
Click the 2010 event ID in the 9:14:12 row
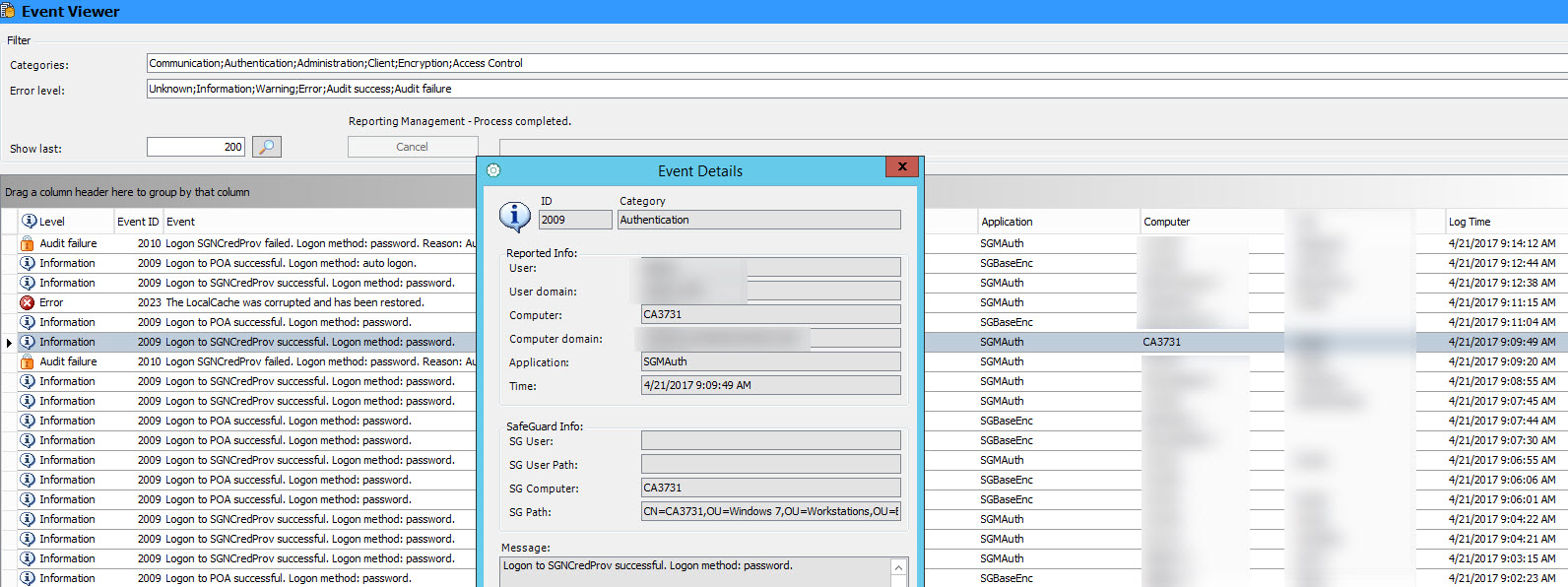click(x=149, y=243)
